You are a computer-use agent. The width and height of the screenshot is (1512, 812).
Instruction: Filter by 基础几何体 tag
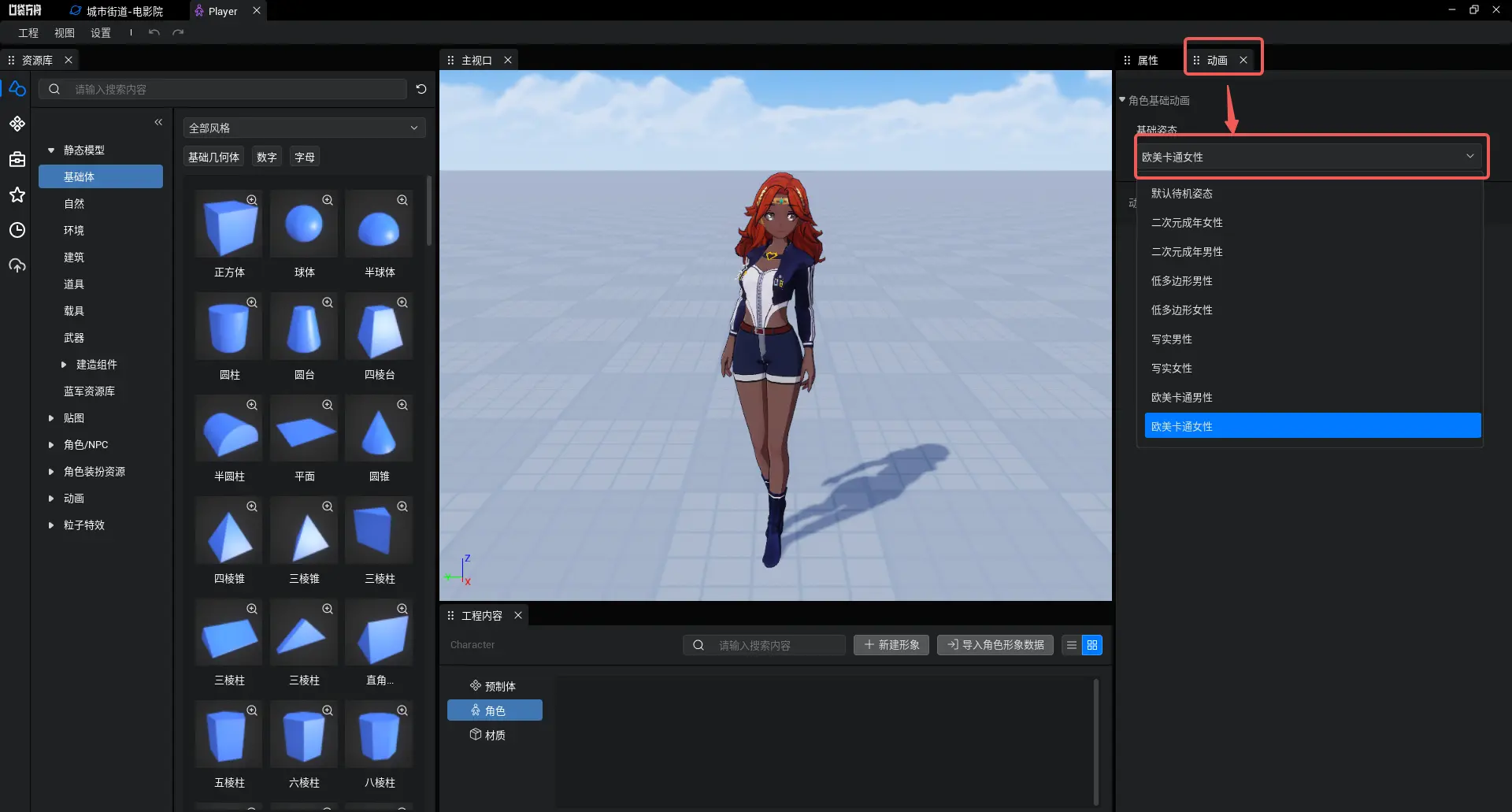click(x=213, y=157)
